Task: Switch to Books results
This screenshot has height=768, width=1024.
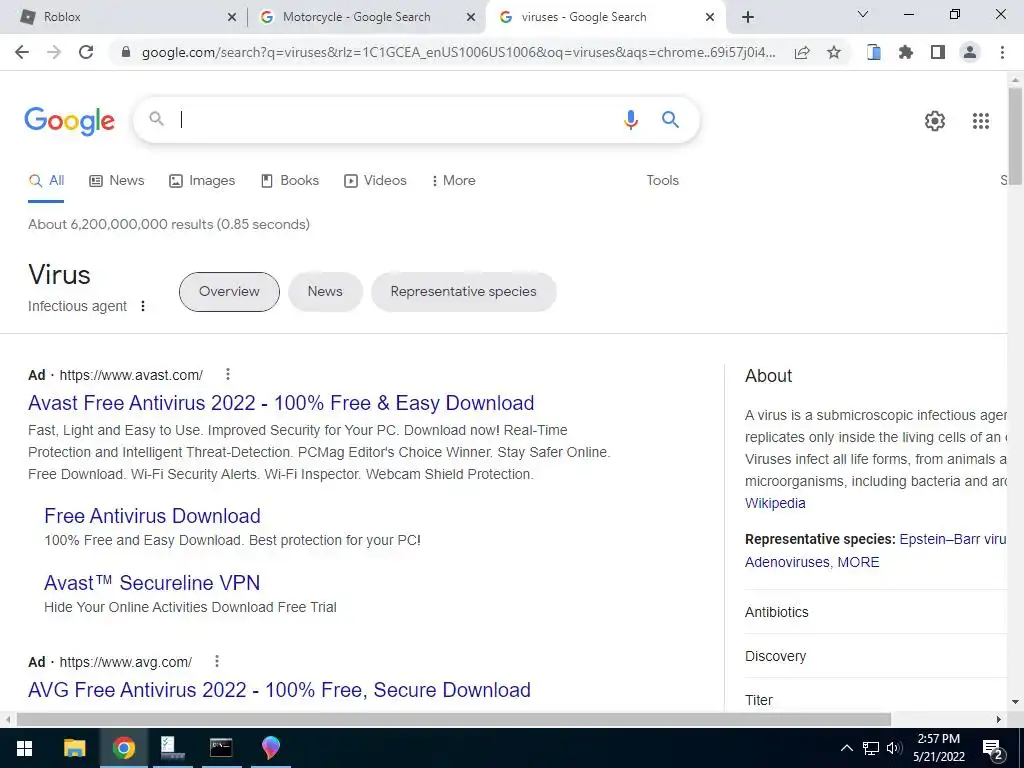Action: click(x=290, y=181)
